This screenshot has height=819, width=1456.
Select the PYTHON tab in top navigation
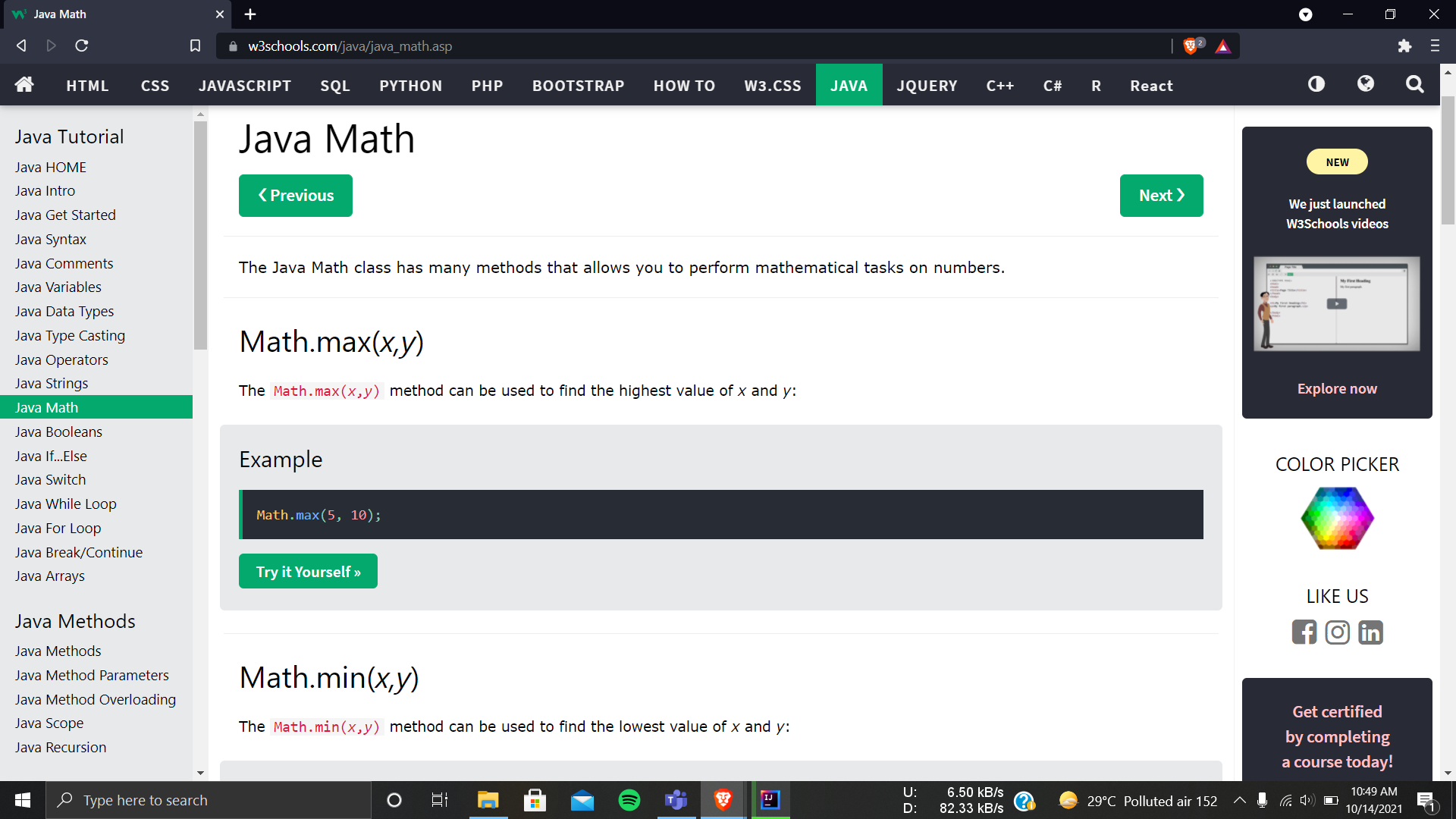410,86
